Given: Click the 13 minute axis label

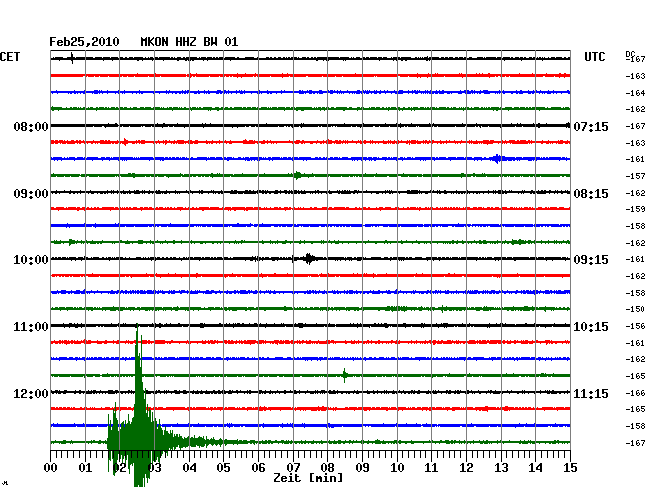Looking at the screenshot, I should point(501,468).
